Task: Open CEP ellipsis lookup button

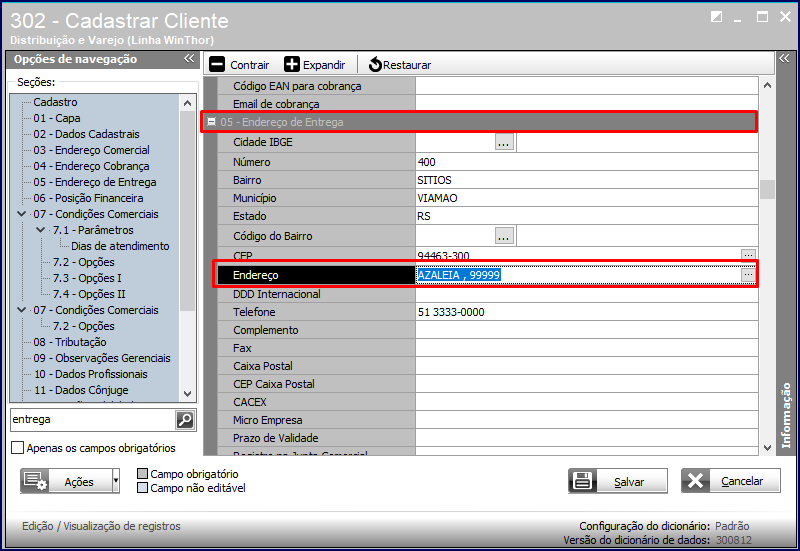Action: pyautogui.click(x=748, y=255)
